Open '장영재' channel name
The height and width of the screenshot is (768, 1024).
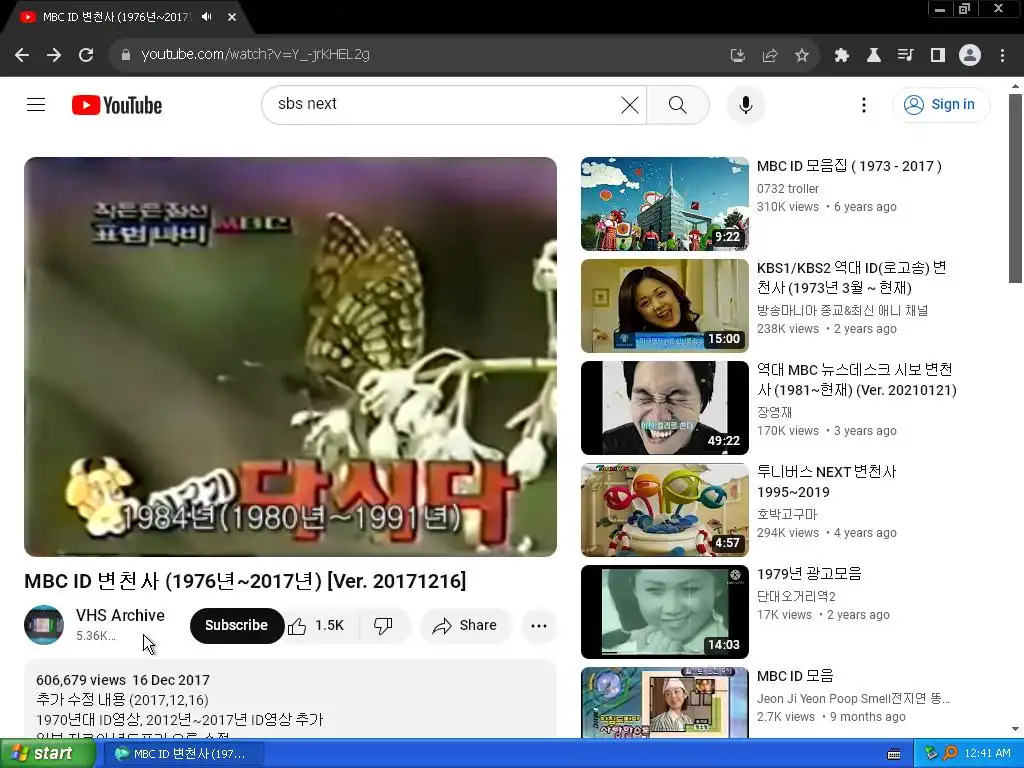(775, 412)
